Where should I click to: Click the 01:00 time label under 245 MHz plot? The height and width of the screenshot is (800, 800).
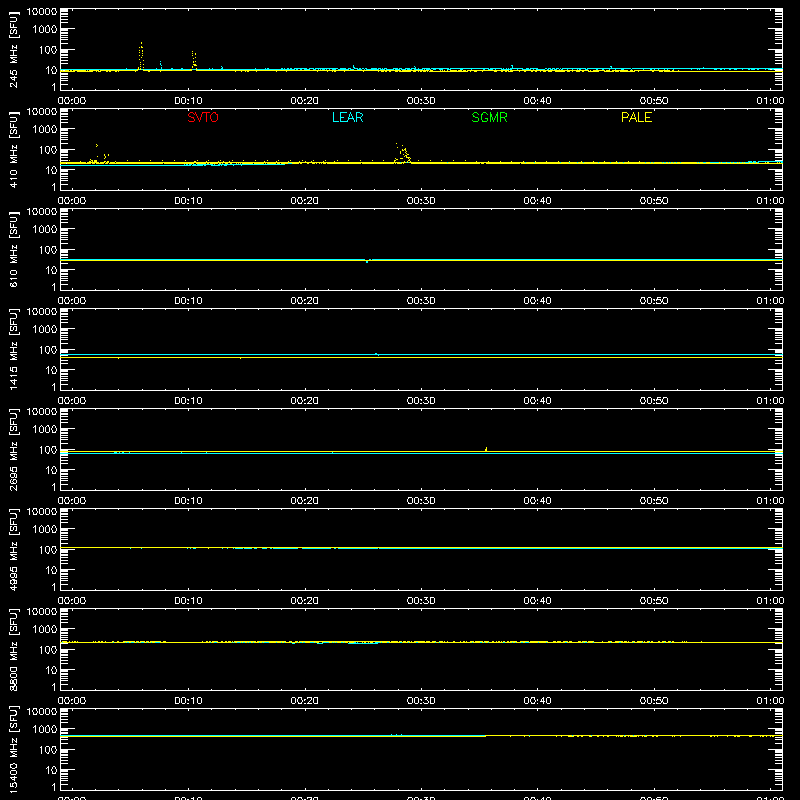point(770,101)
